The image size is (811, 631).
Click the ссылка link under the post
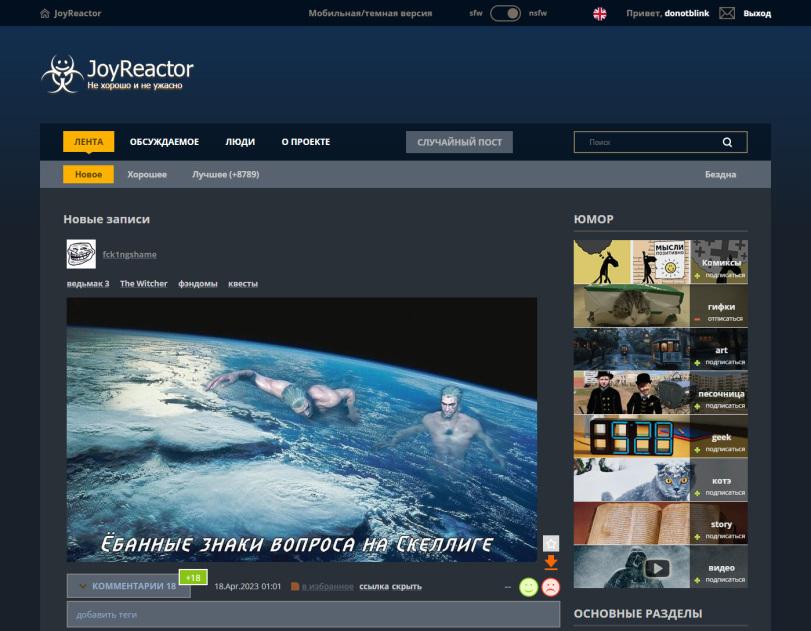click(x=373, y=587)
